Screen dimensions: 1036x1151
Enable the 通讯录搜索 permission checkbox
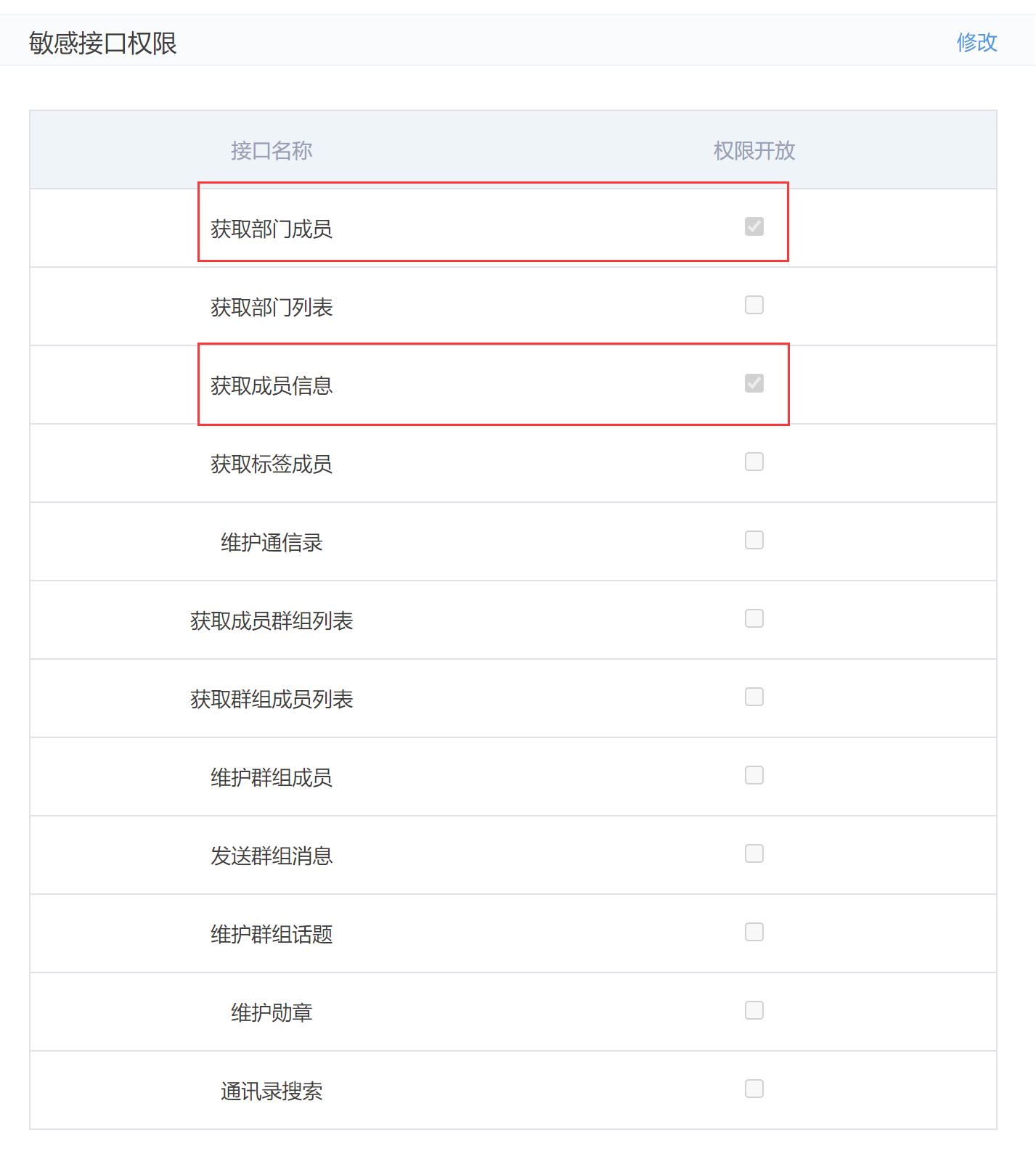click(754, 1089)
